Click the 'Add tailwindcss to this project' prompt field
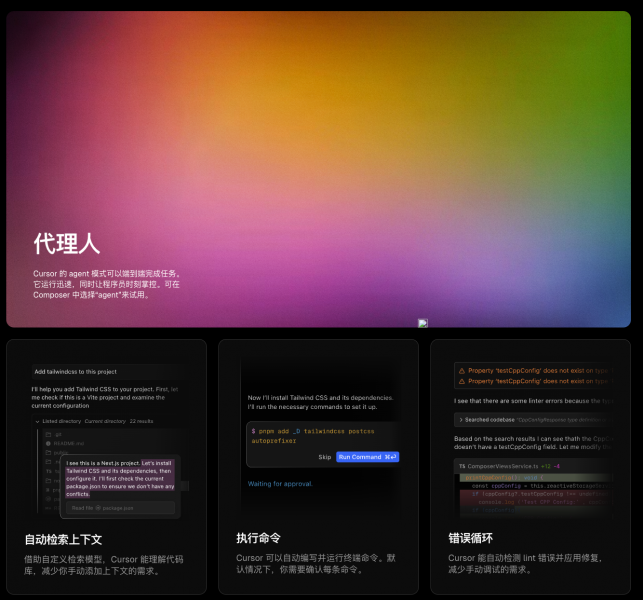 (107, 372)
